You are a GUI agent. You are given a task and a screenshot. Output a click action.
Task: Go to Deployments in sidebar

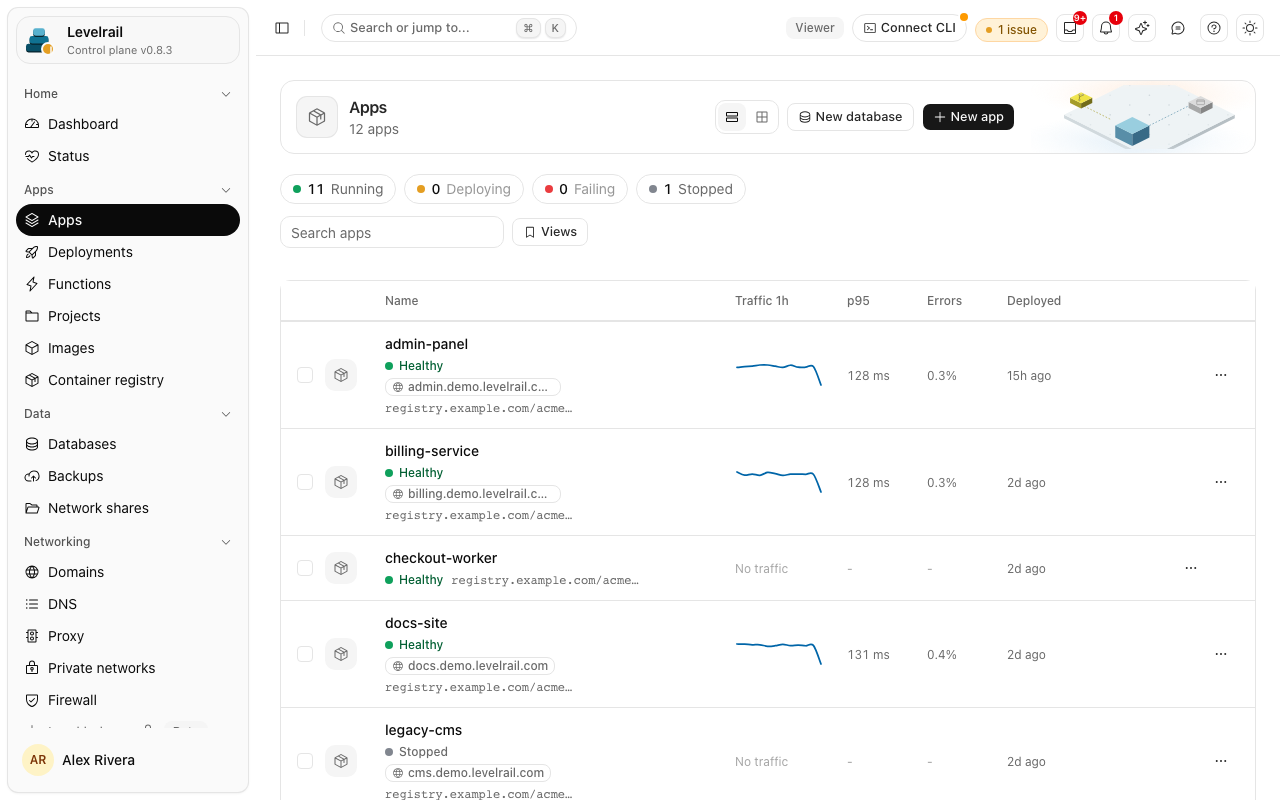click(128, 252)
